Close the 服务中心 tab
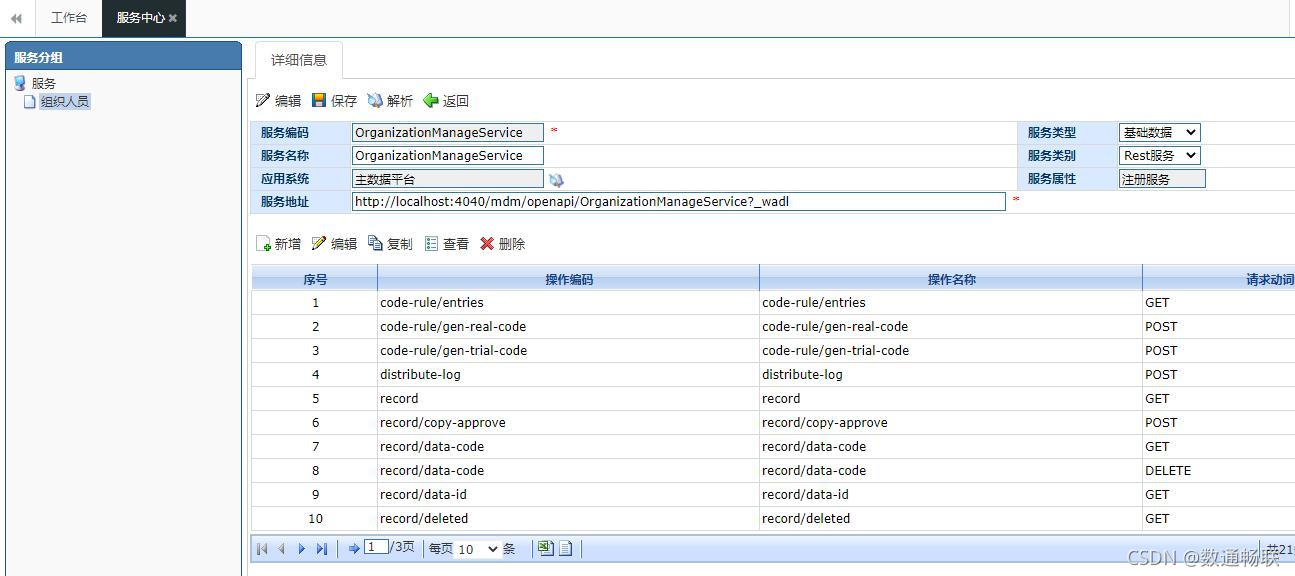This screenshot has width=1295, height=576. pos(173,18)
